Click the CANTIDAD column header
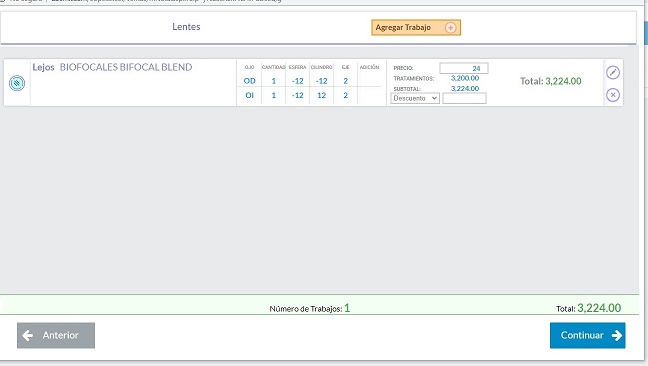The height and width of the screenshot is (366, 648). click(274, 67)
